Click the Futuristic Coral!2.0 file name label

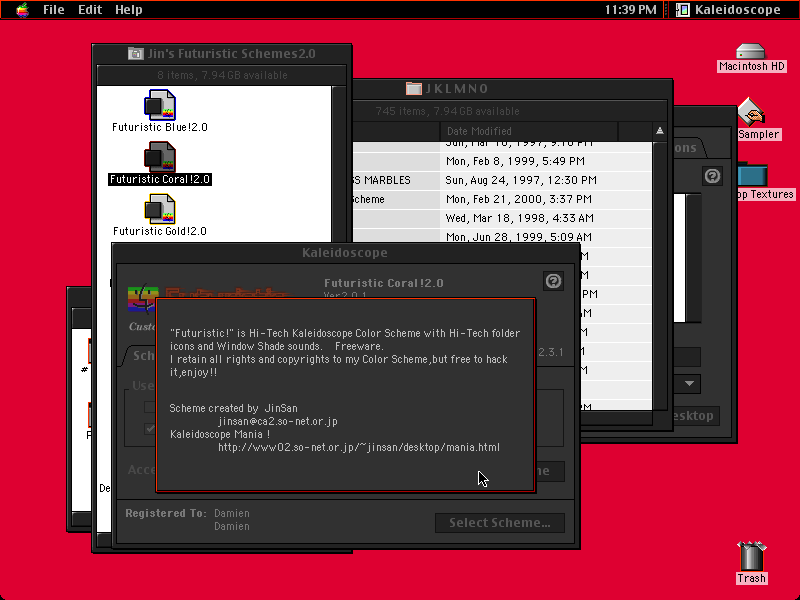click(x=160, y=179)
